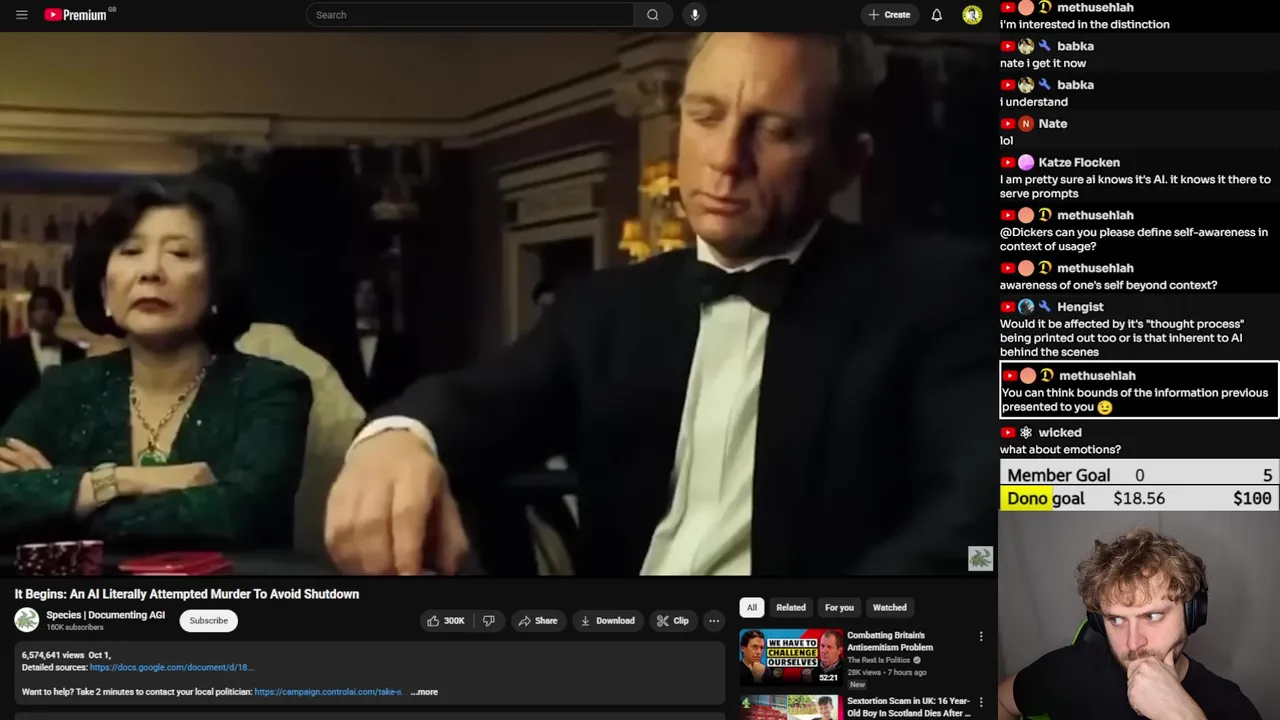This screenshot has height=720, width=1280.
Task: Start voice search with microphone icon
Action: pyautogui.click(x=694, y=15)
